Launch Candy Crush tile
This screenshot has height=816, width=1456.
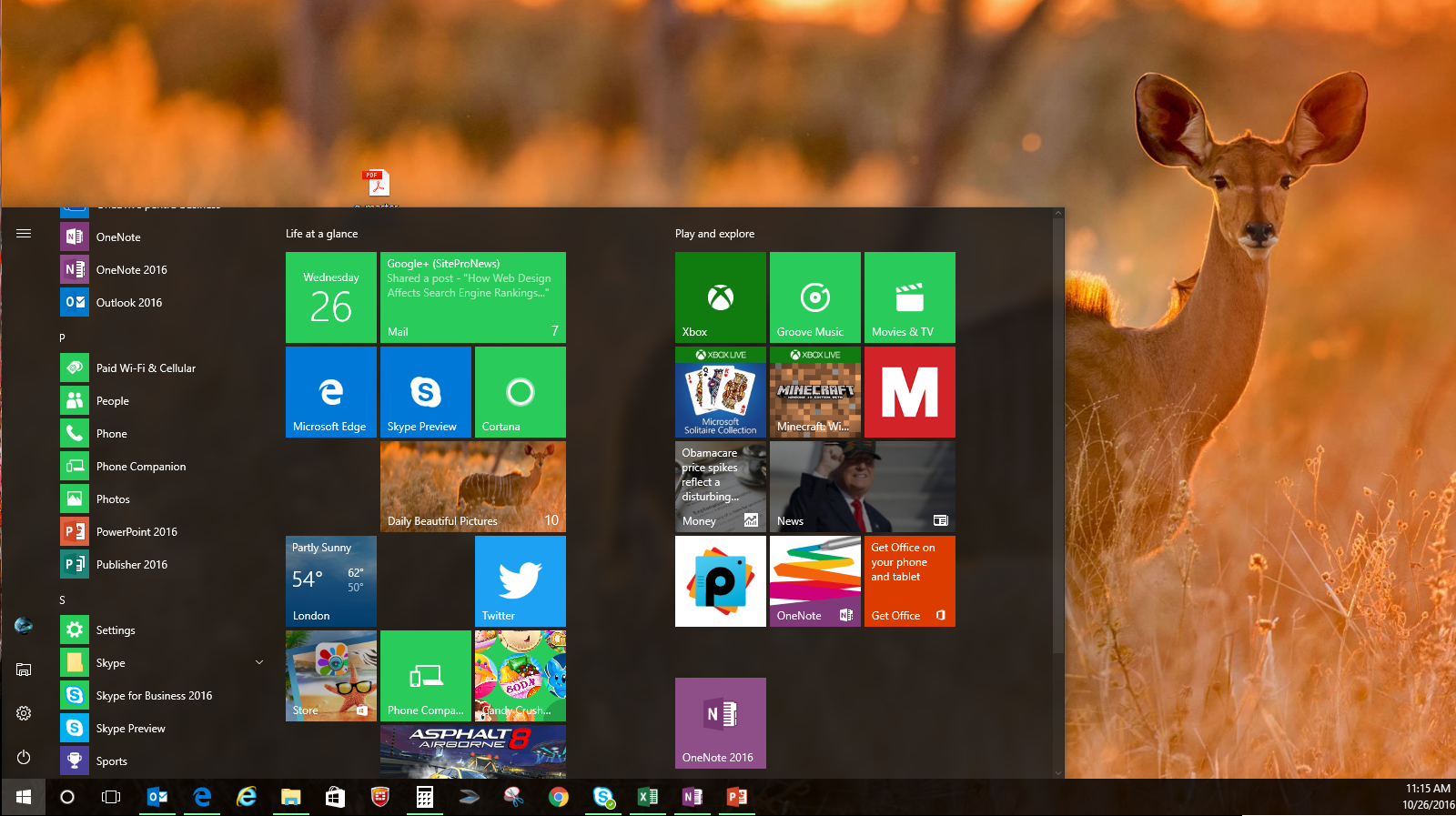521,676
